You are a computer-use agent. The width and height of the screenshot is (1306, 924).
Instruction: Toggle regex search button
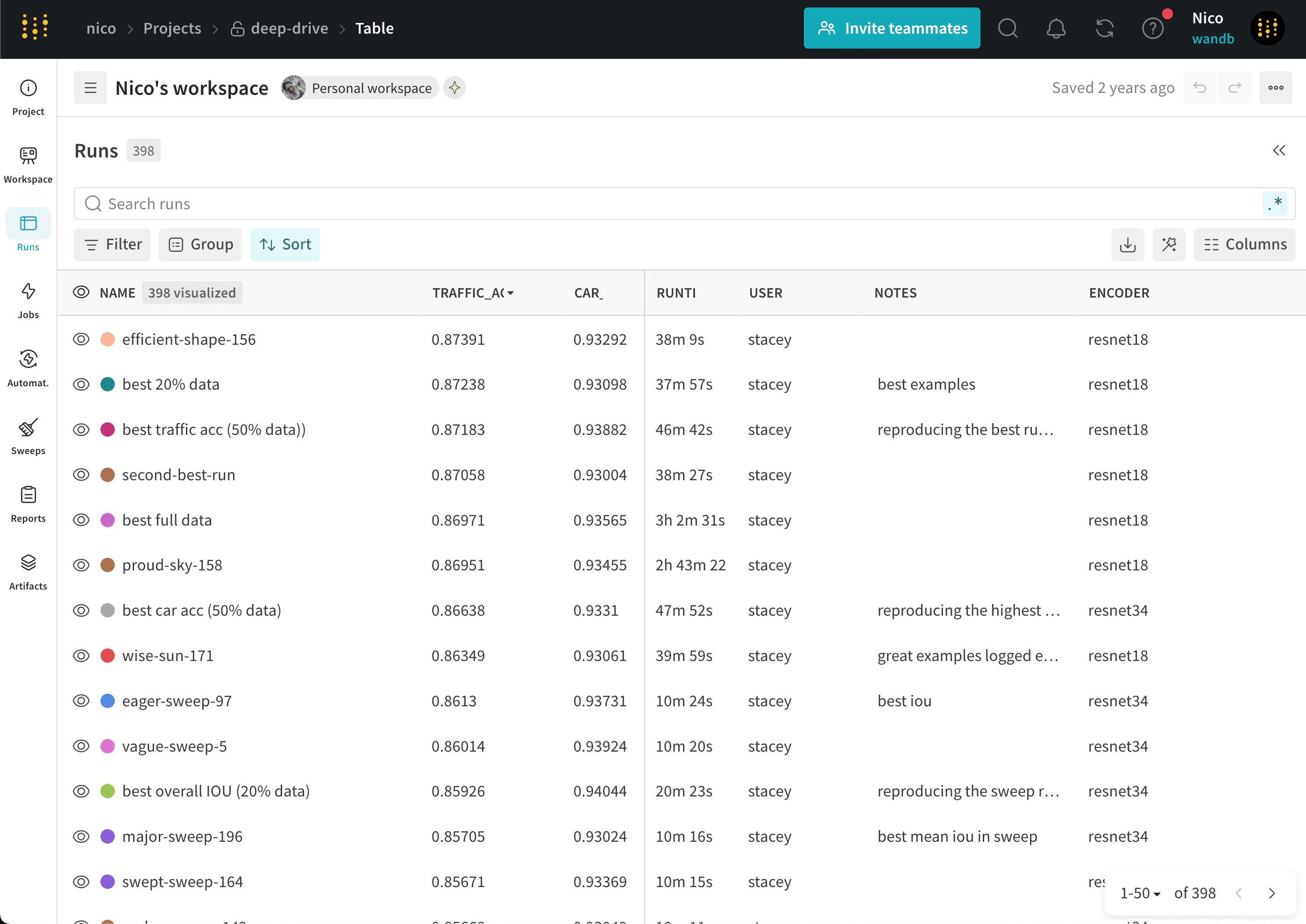point(1274,204)
